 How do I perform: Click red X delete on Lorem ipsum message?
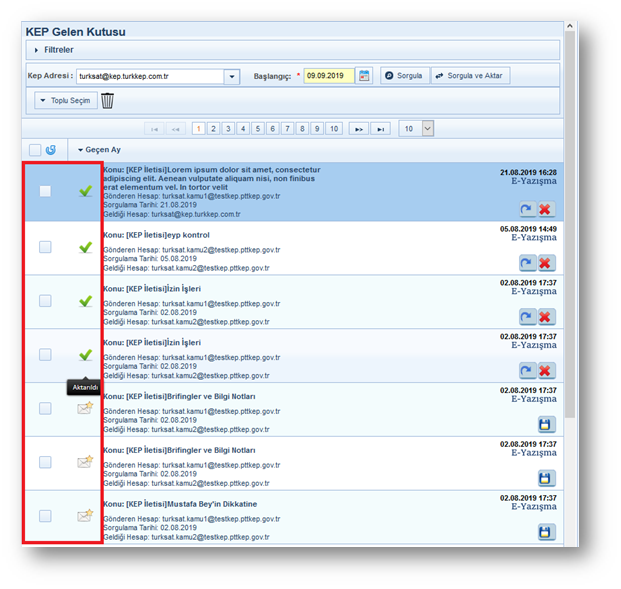click(x=545, y=208)
